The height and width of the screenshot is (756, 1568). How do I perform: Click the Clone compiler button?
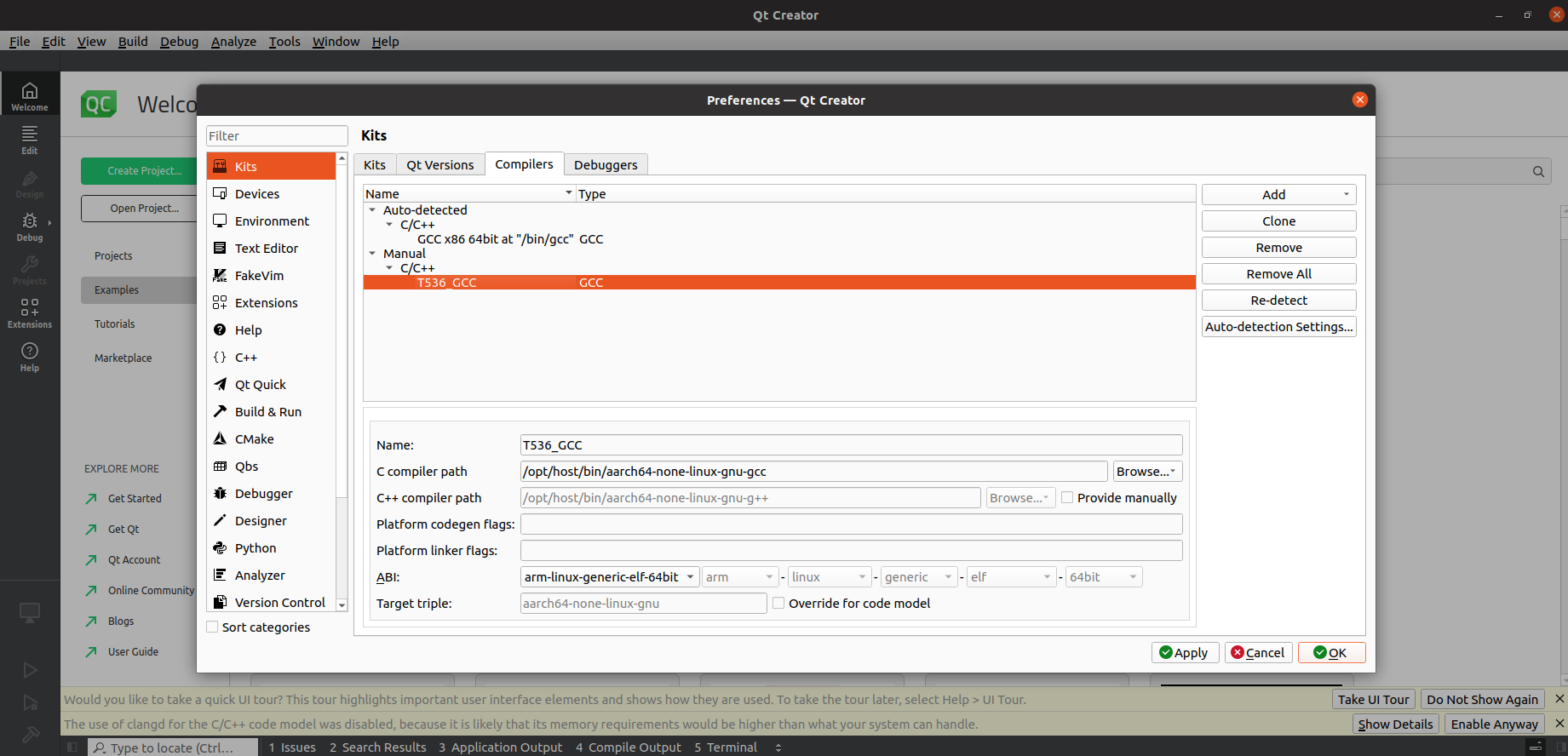(x=1278, y=221)
